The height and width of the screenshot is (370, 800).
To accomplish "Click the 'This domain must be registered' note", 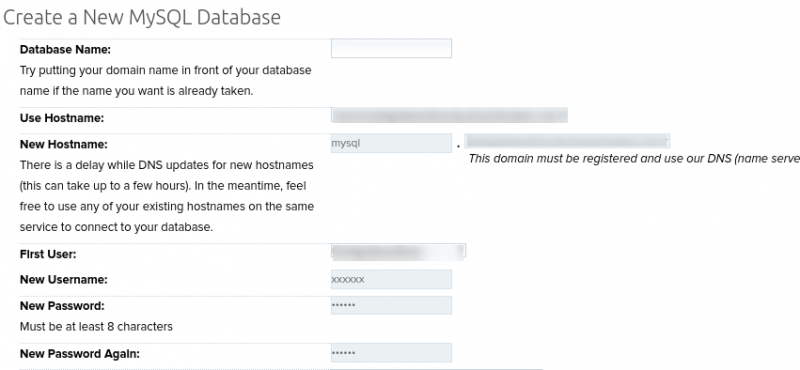I will point(634,158).
